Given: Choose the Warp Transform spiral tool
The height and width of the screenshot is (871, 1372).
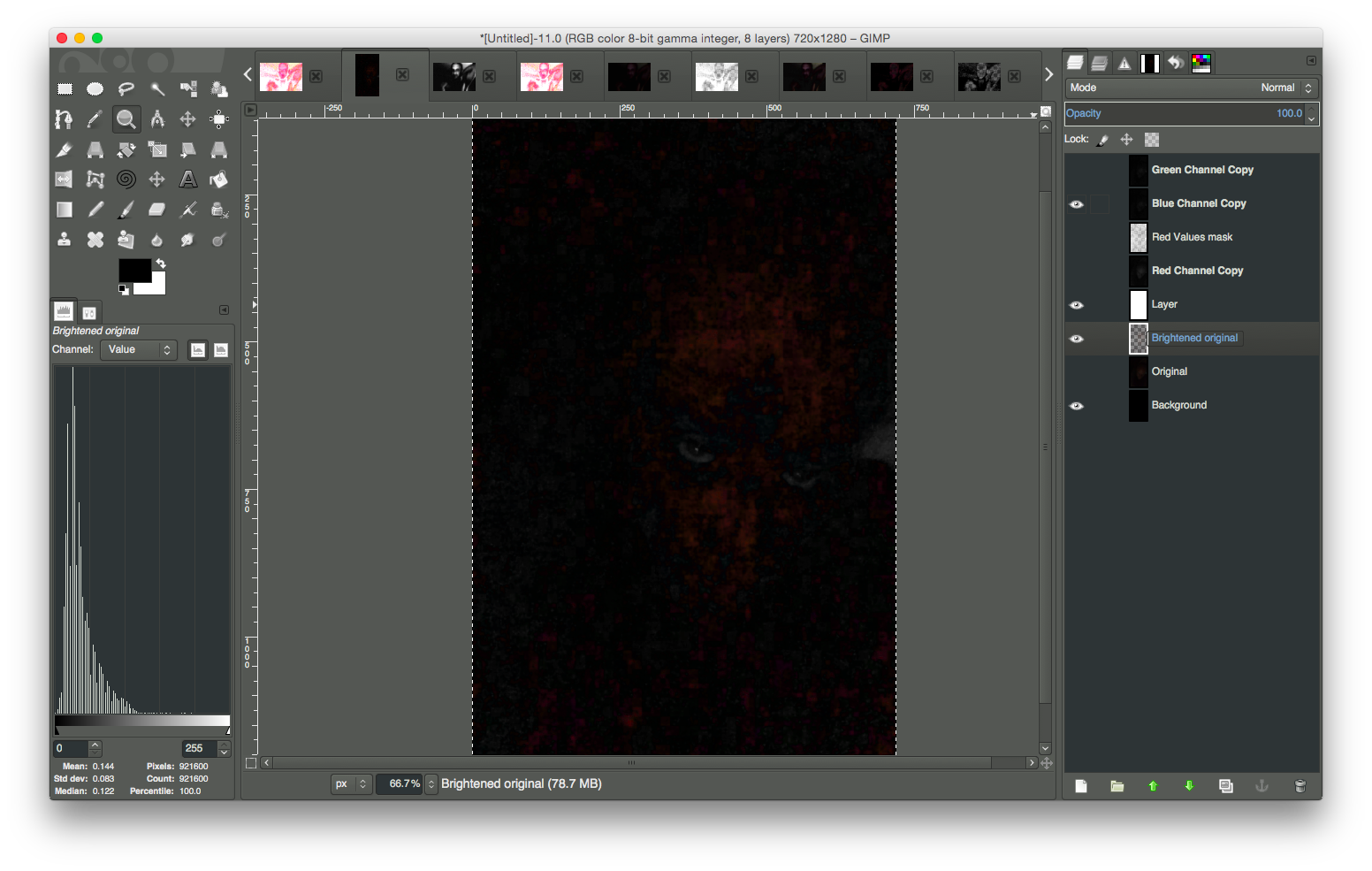Looking at the screenshot, I should tap(126, 180).
